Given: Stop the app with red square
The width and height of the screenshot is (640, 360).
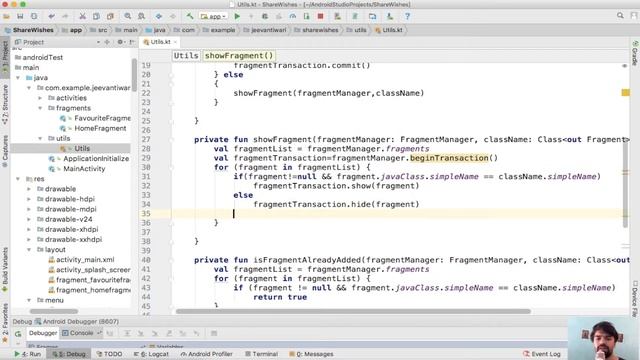Looking at the screenshot, I should tap(320, 16).
